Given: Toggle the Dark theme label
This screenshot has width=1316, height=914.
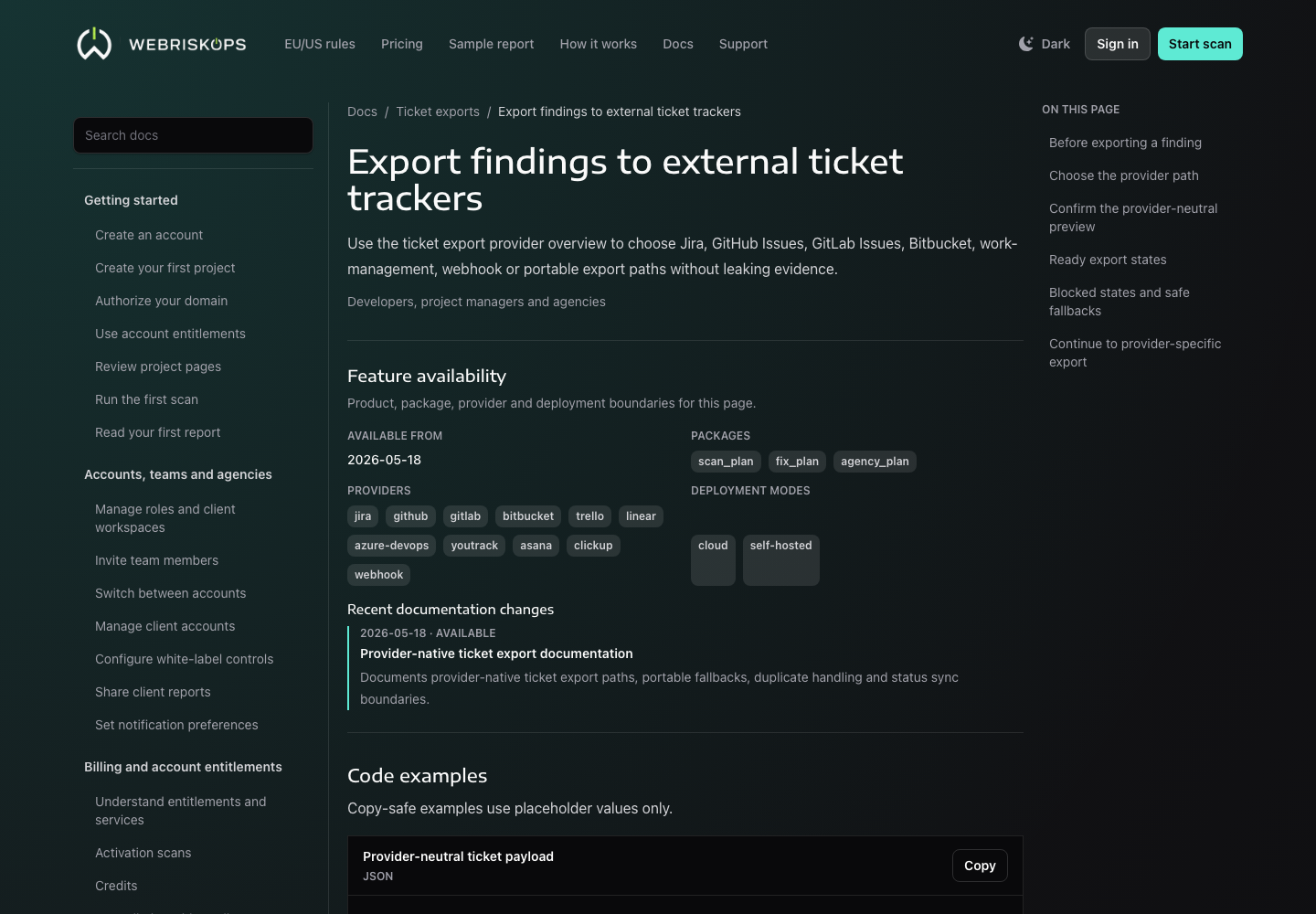Looking at the screenshot, I should [x=1056, y=44].
